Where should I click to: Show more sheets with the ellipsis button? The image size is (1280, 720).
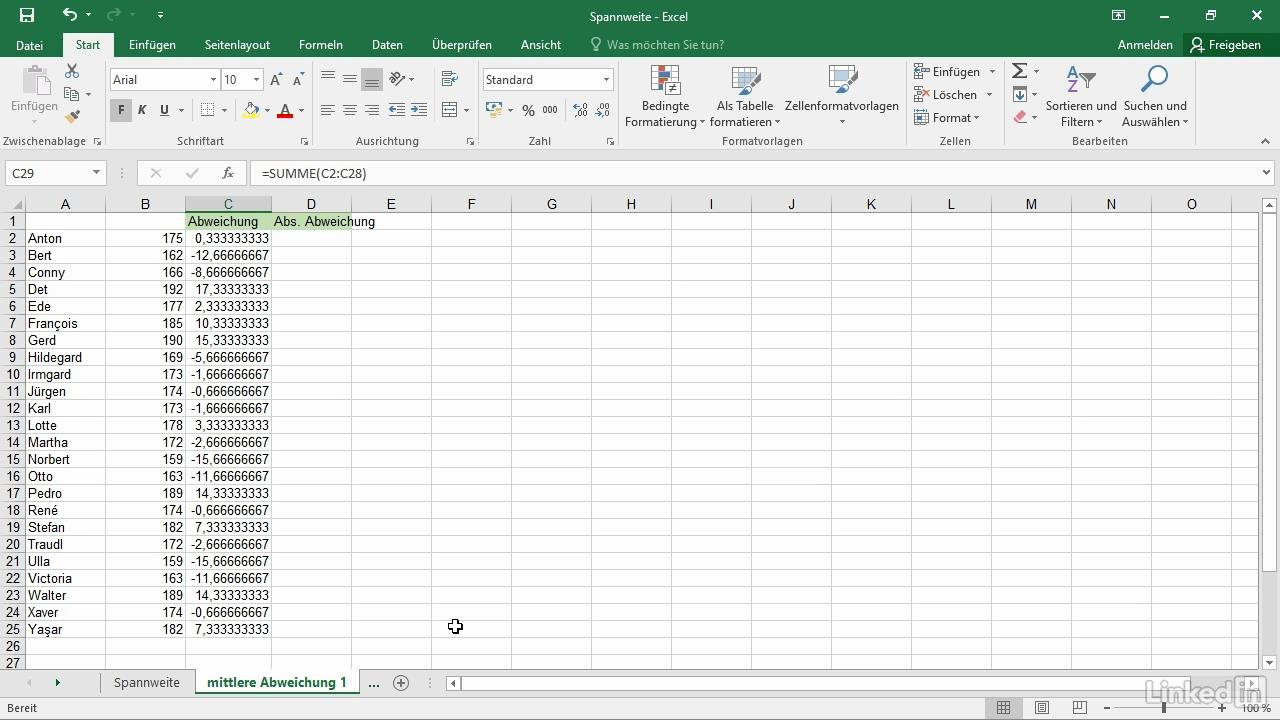374,683
